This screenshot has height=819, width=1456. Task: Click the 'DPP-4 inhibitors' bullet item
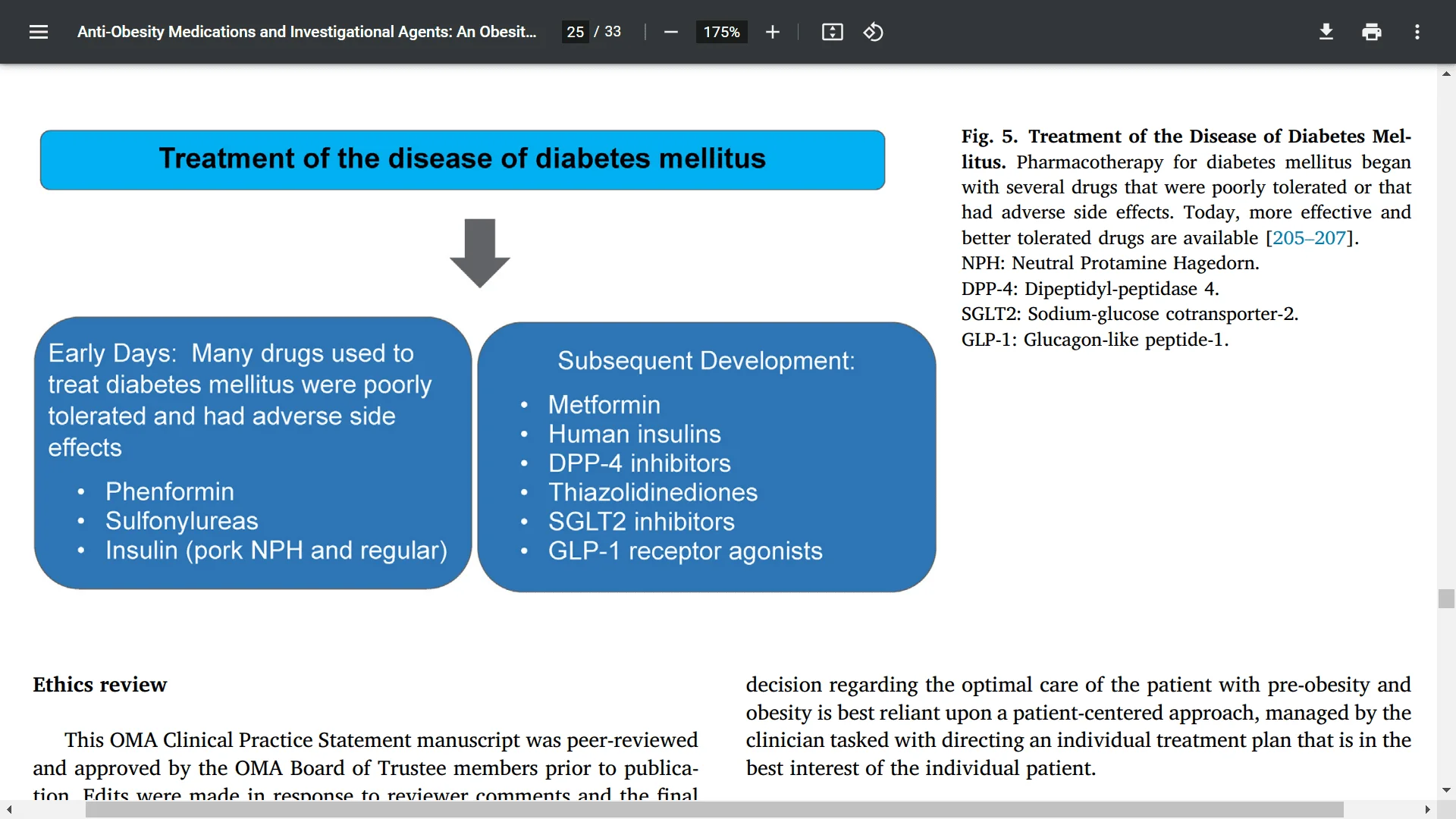tap(639, 463)
